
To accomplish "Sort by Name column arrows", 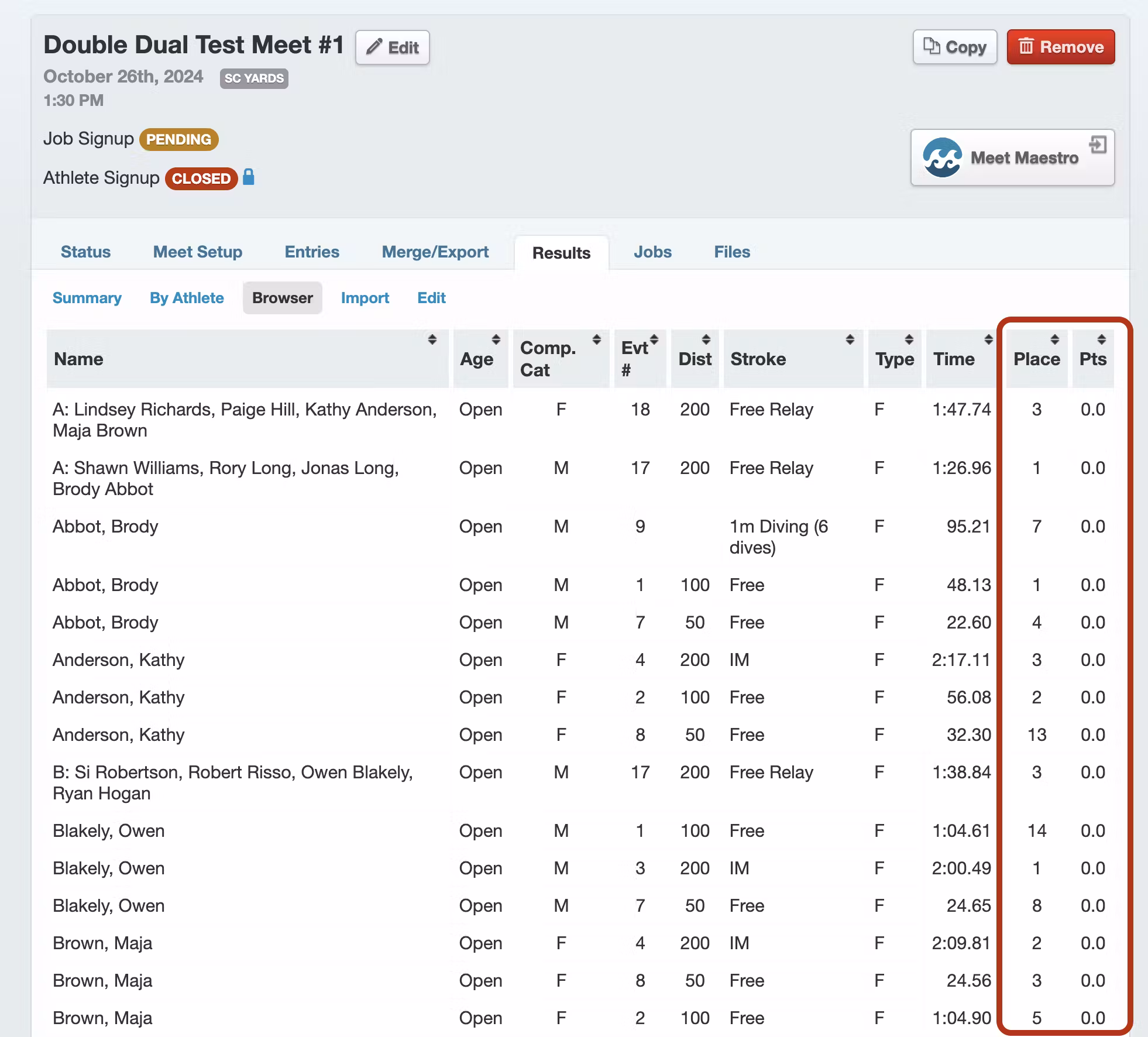I will click(x=432, y=339).
